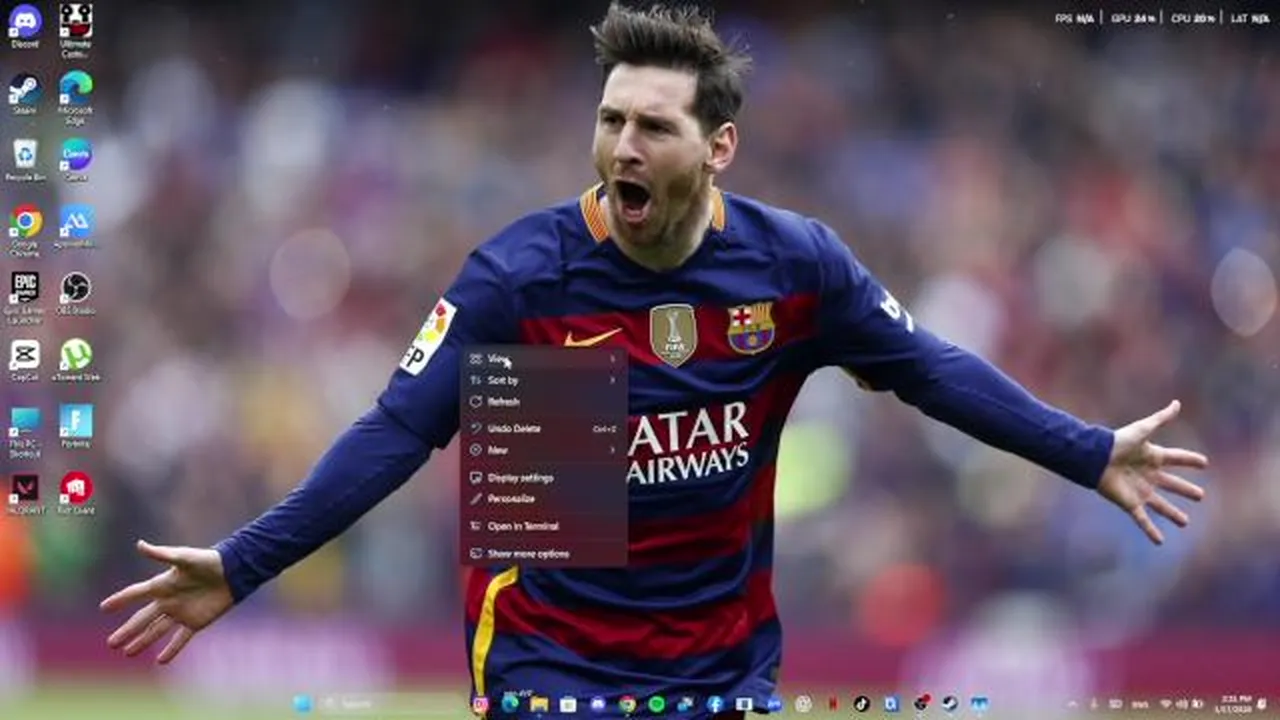Choose Undo Delete in context menu
Viewport: 1280px width, 720px height.
point(544,428)
